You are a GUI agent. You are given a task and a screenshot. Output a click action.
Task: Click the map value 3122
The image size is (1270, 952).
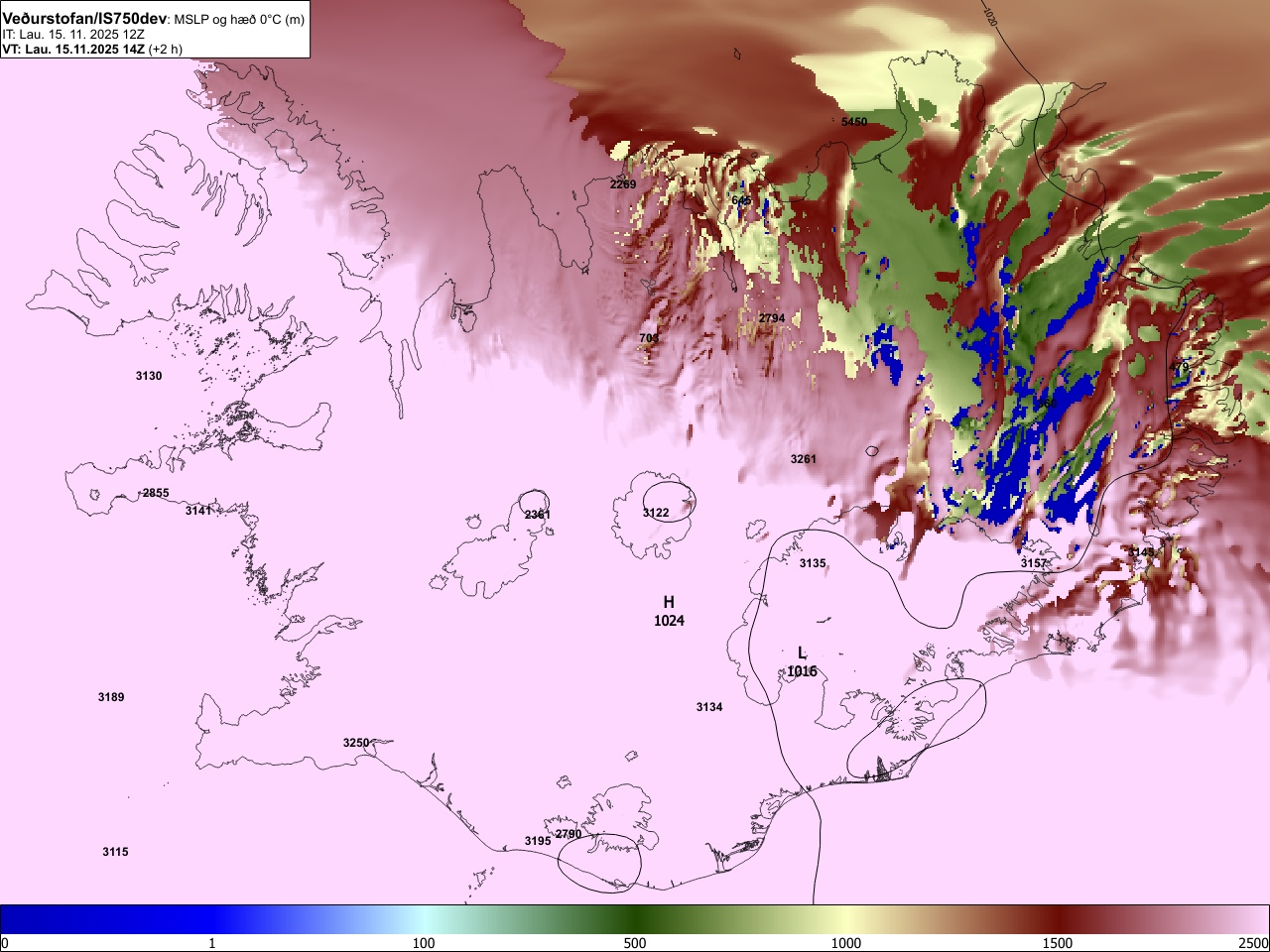coord(656,513)
